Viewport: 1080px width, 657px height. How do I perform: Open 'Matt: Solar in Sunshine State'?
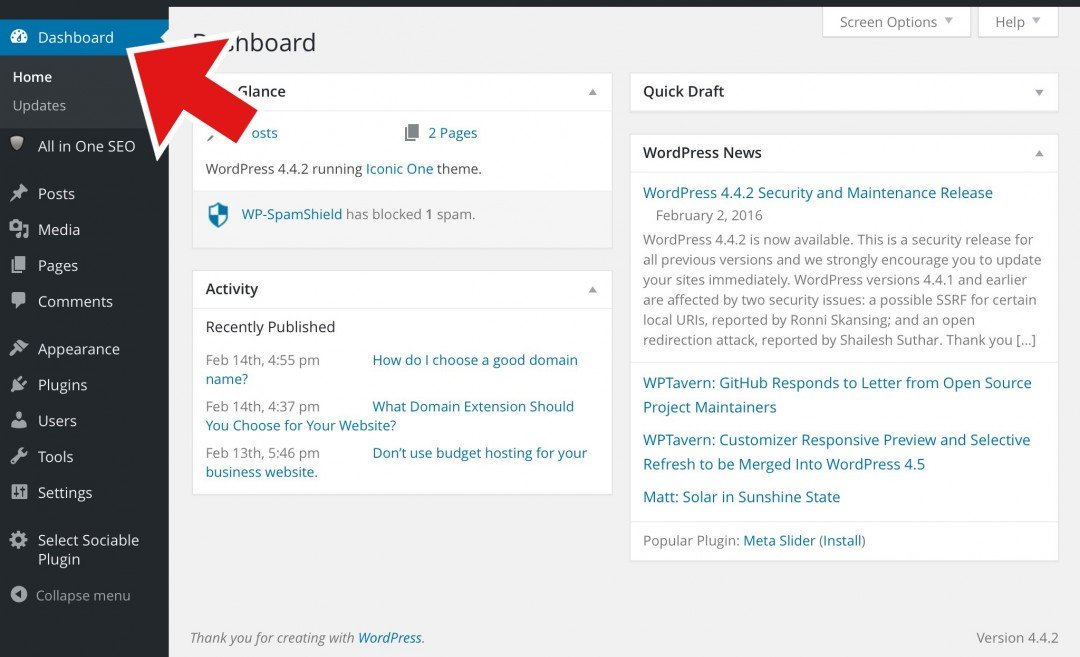741,497
